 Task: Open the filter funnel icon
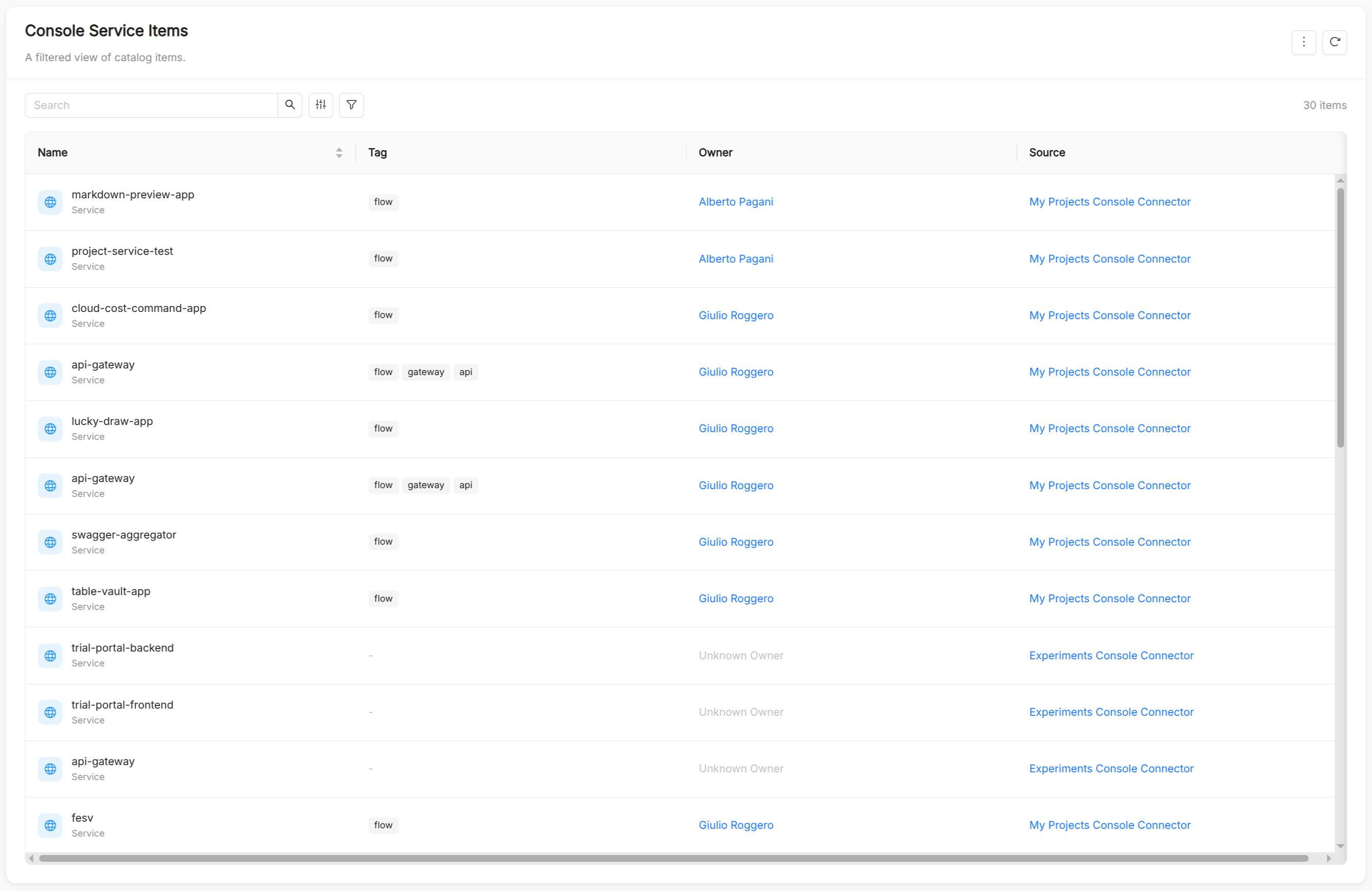(352, 105)
